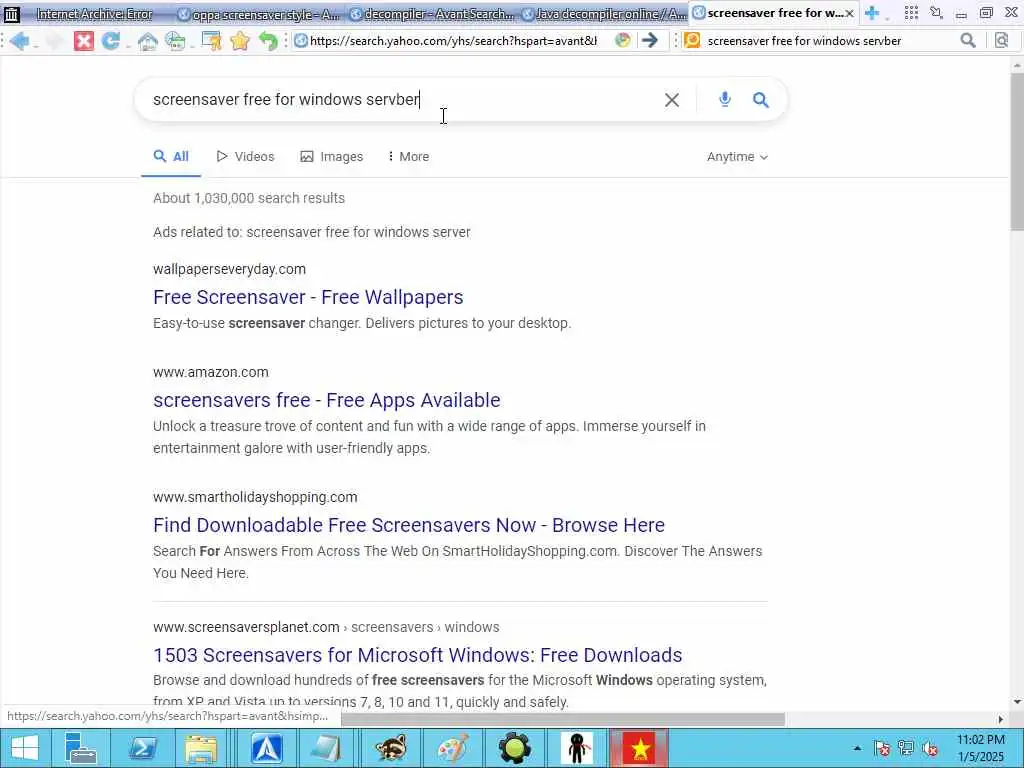Open the green gear app on taskbar
1024x768 pixels.
click(x=514, y=748)
